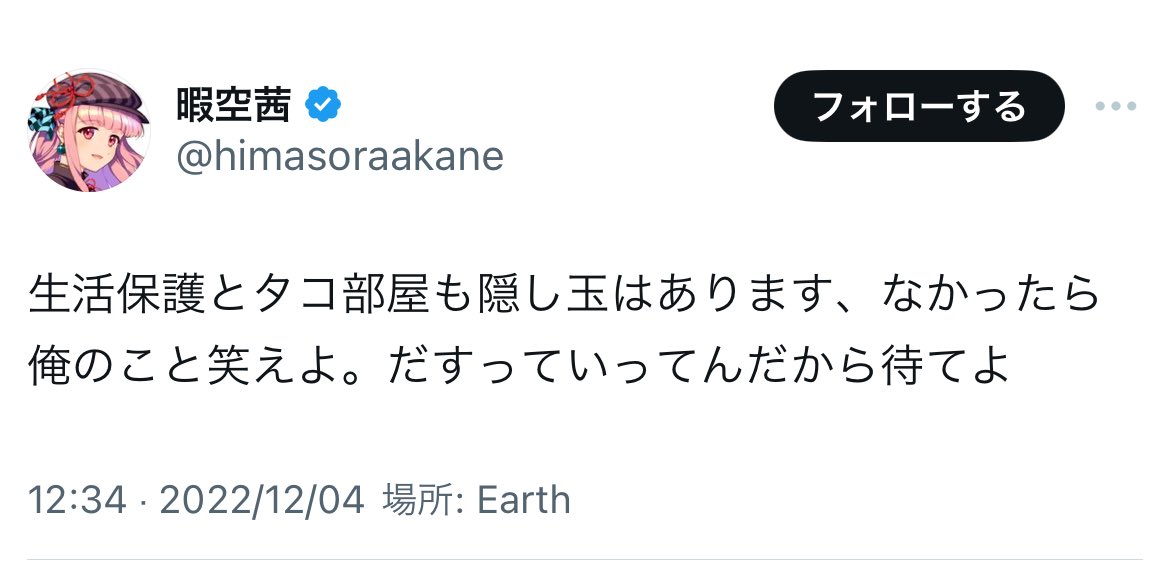Open the display name 暇空茜
This screenshot has width=1169, height=570.
pyautogui.click(x=233, y=104)
